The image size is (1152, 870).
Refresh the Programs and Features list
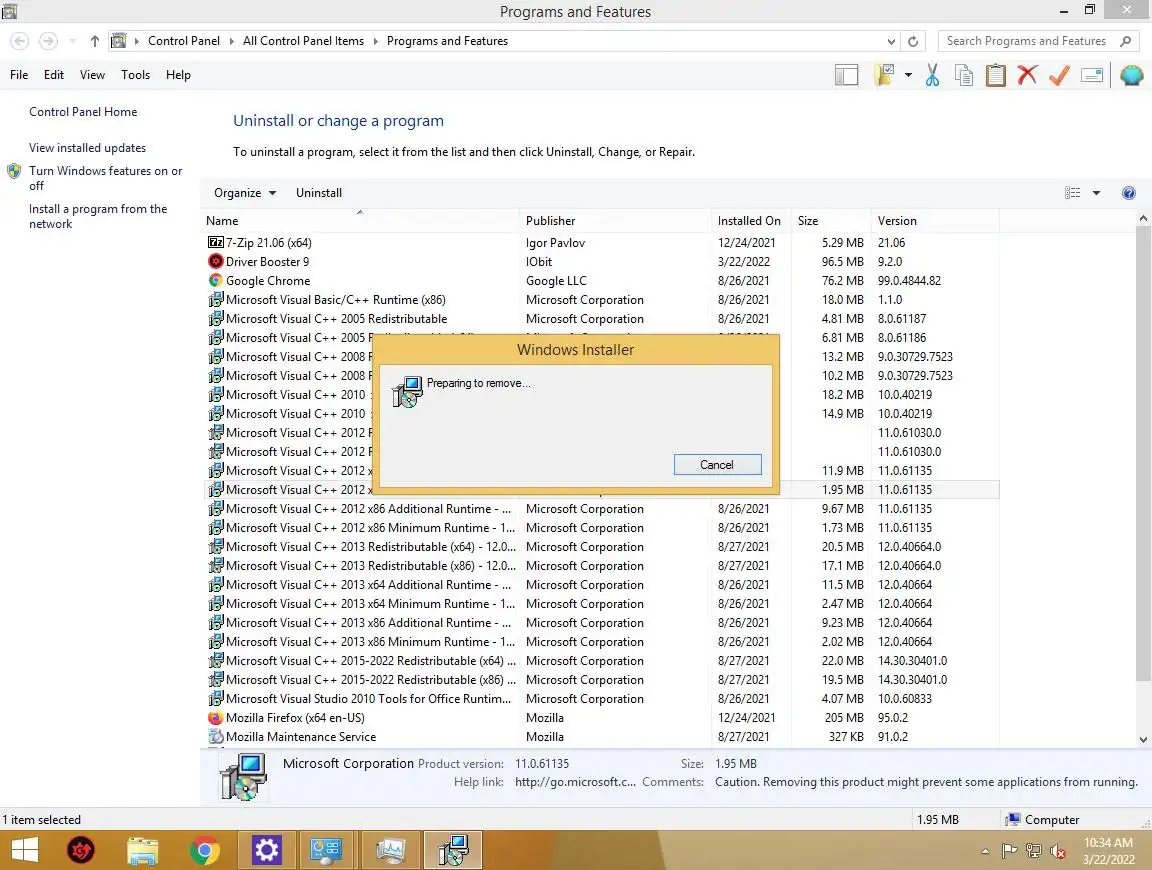[913, 41]
